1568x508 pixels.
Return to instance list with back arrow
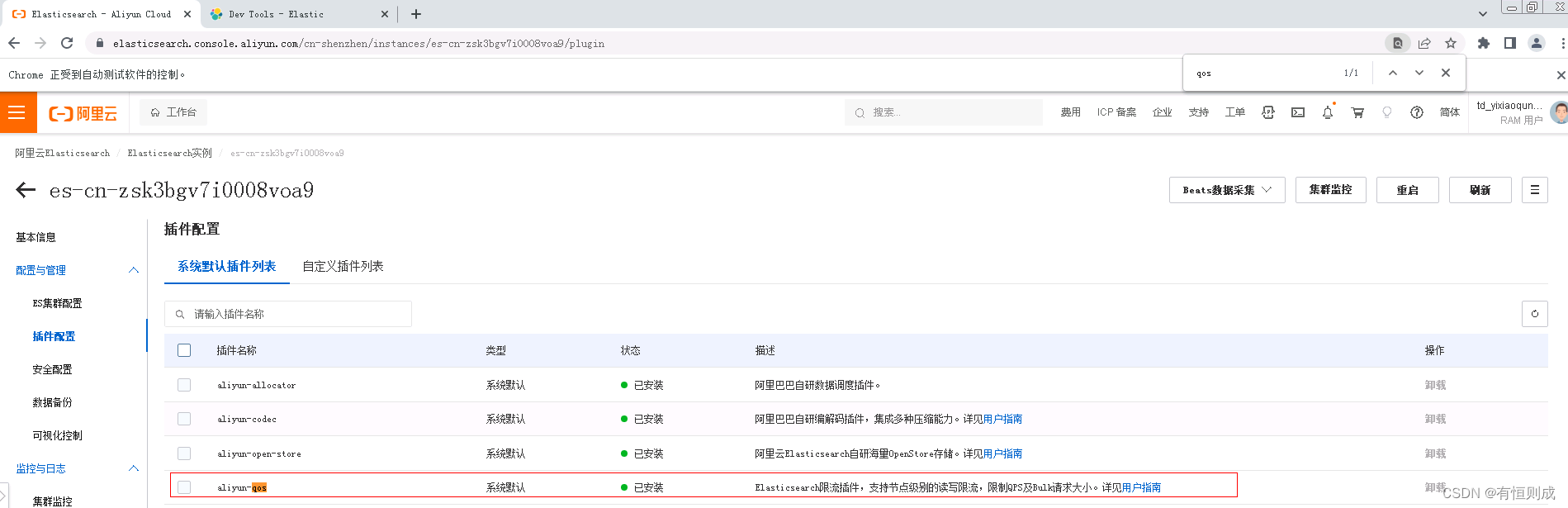click(26, 190)
